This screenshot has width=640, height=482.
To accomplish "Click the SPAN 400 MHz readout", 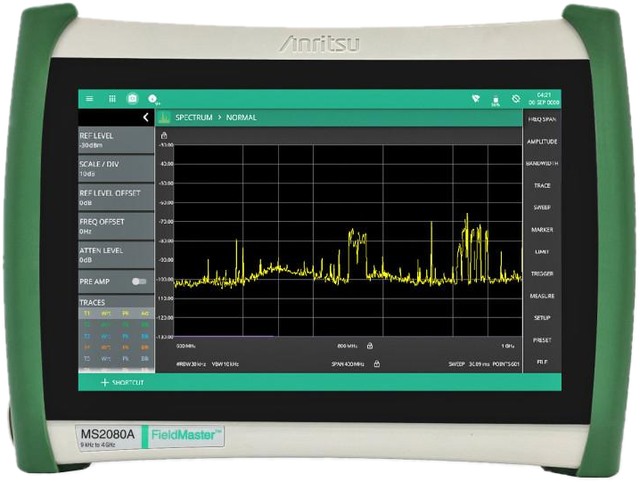I will point(348,364).
